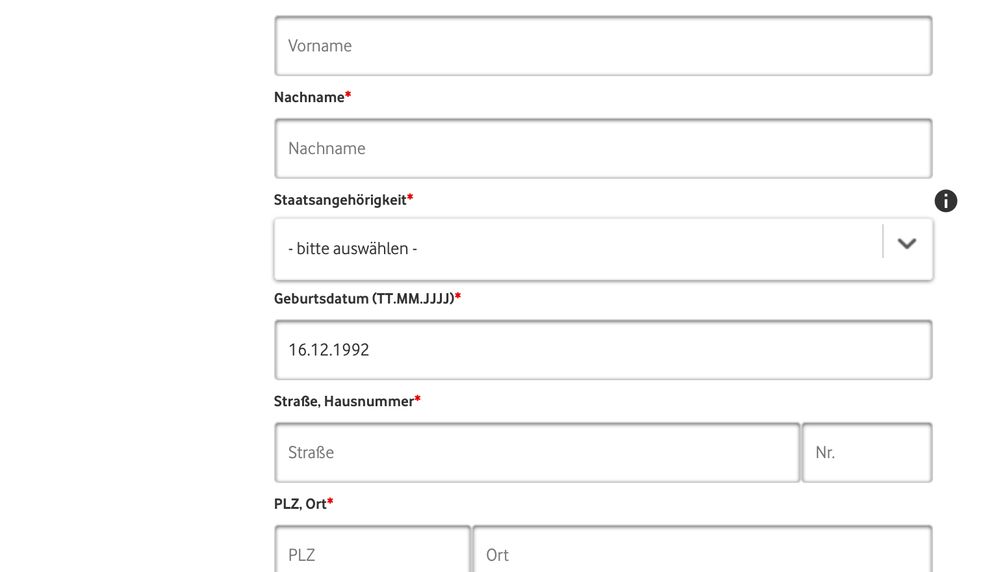Click the Geburtsdatum (TT.MM.JJJJ) label
Viewport: 998px width, 572px height.
(x=363, y=299)
